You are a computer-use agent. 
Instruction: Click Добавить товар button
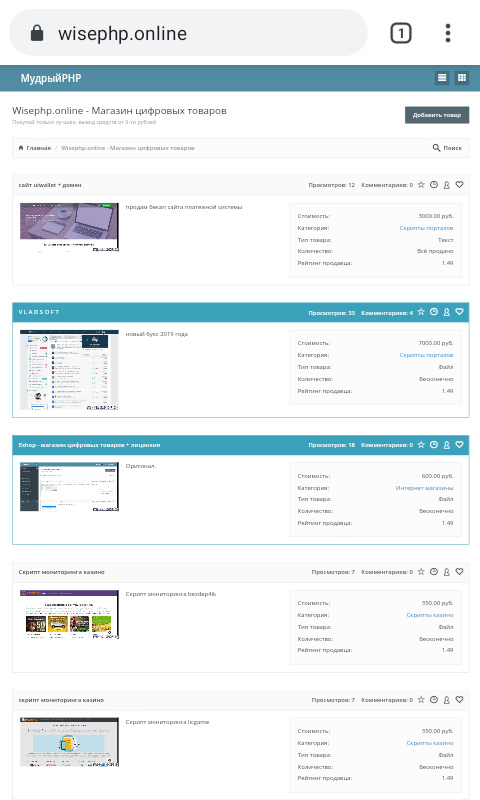point(437,115)
